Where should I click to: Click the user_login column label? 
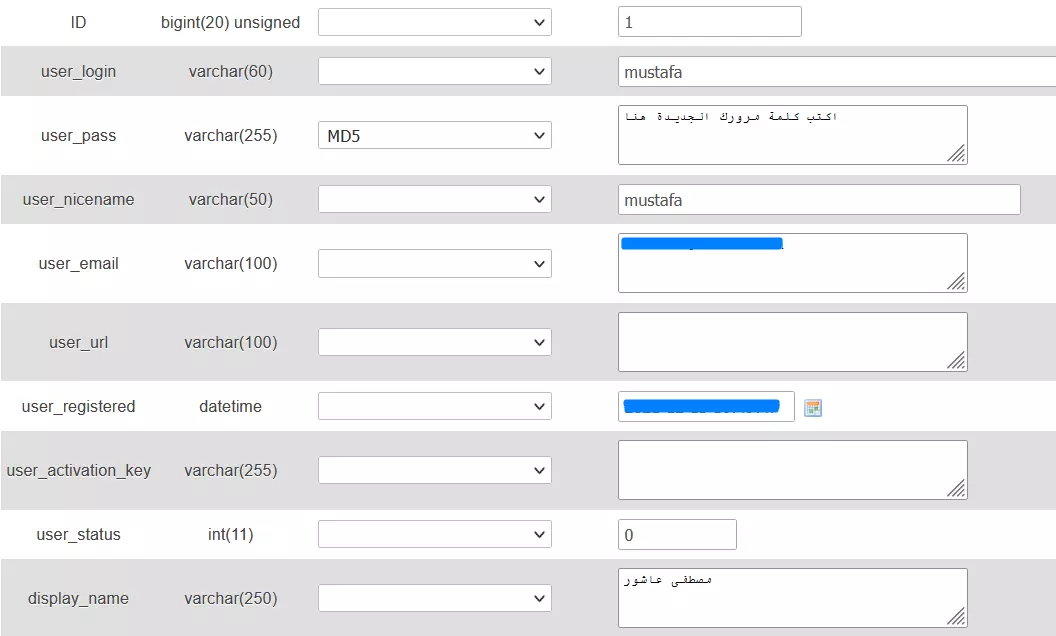(78, 71)
